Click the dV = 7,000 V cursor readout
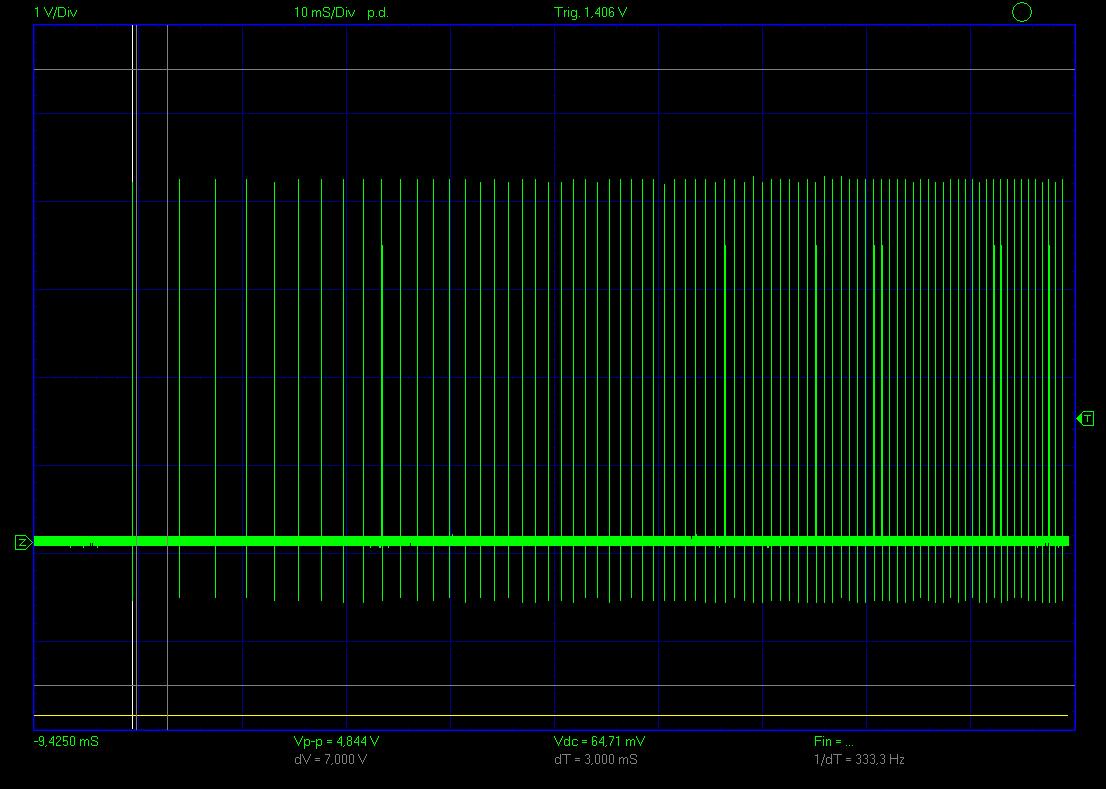 [x=330, y=759]
